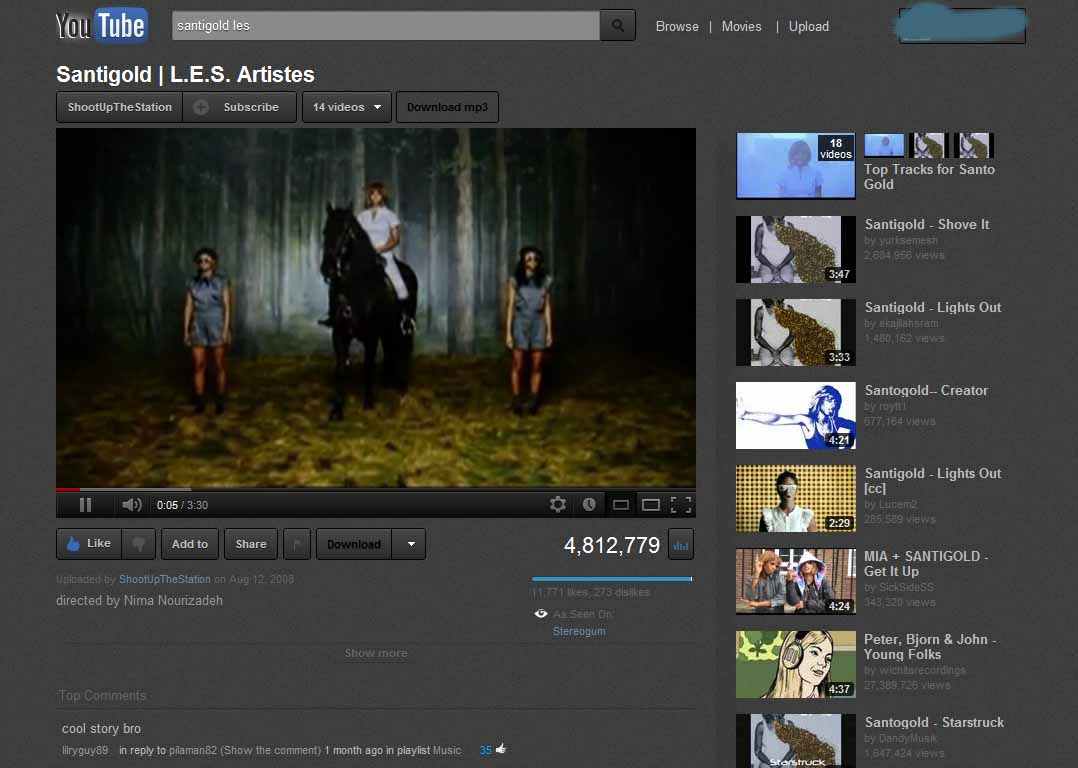This screenshot has width=1078, height=768.
Task: Dislike the video with thumbs down
Action: click(139, 544)
